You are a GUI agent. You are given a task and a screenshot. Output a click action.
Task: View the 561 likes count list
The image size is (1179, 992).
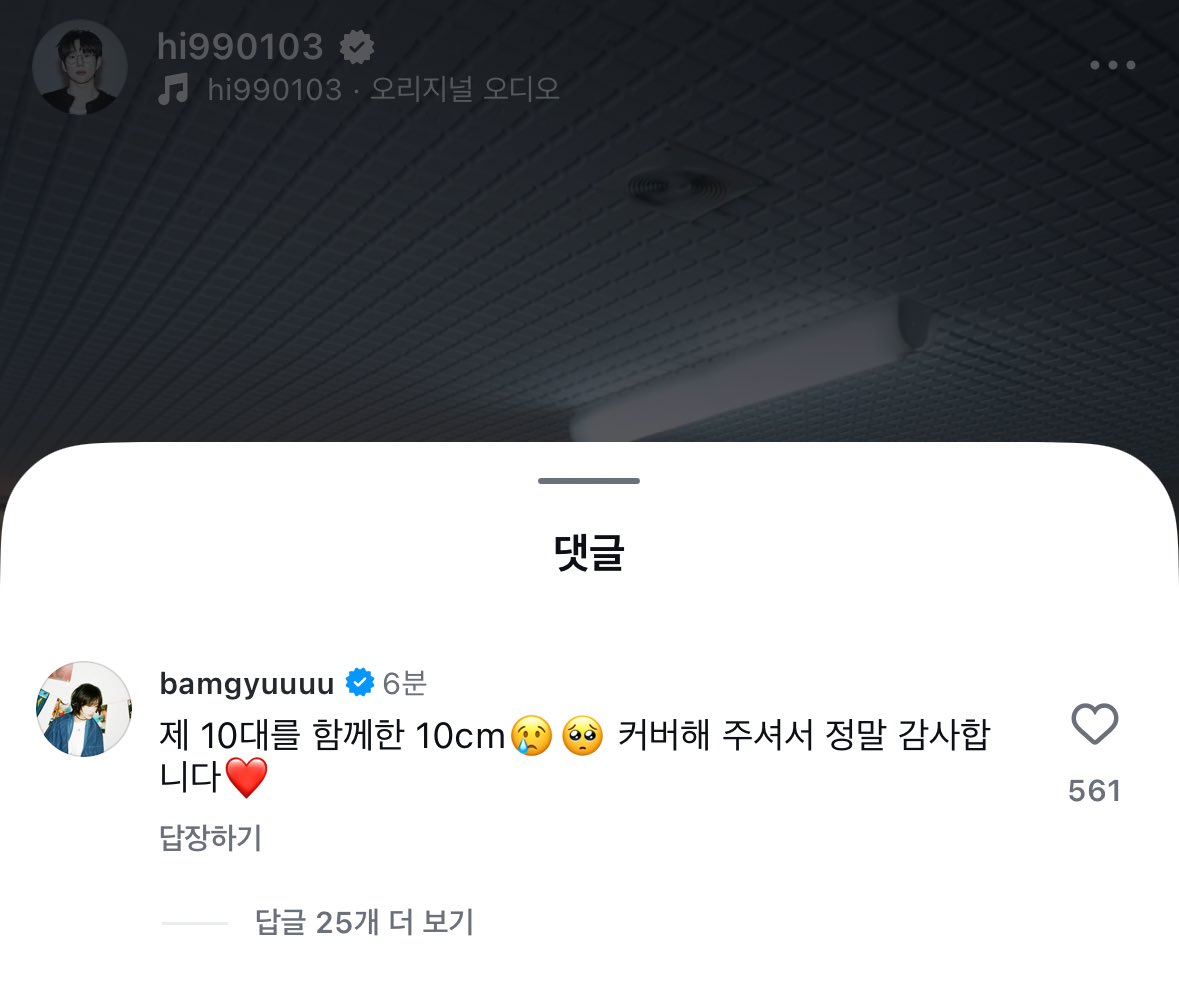pos(1095,790)
